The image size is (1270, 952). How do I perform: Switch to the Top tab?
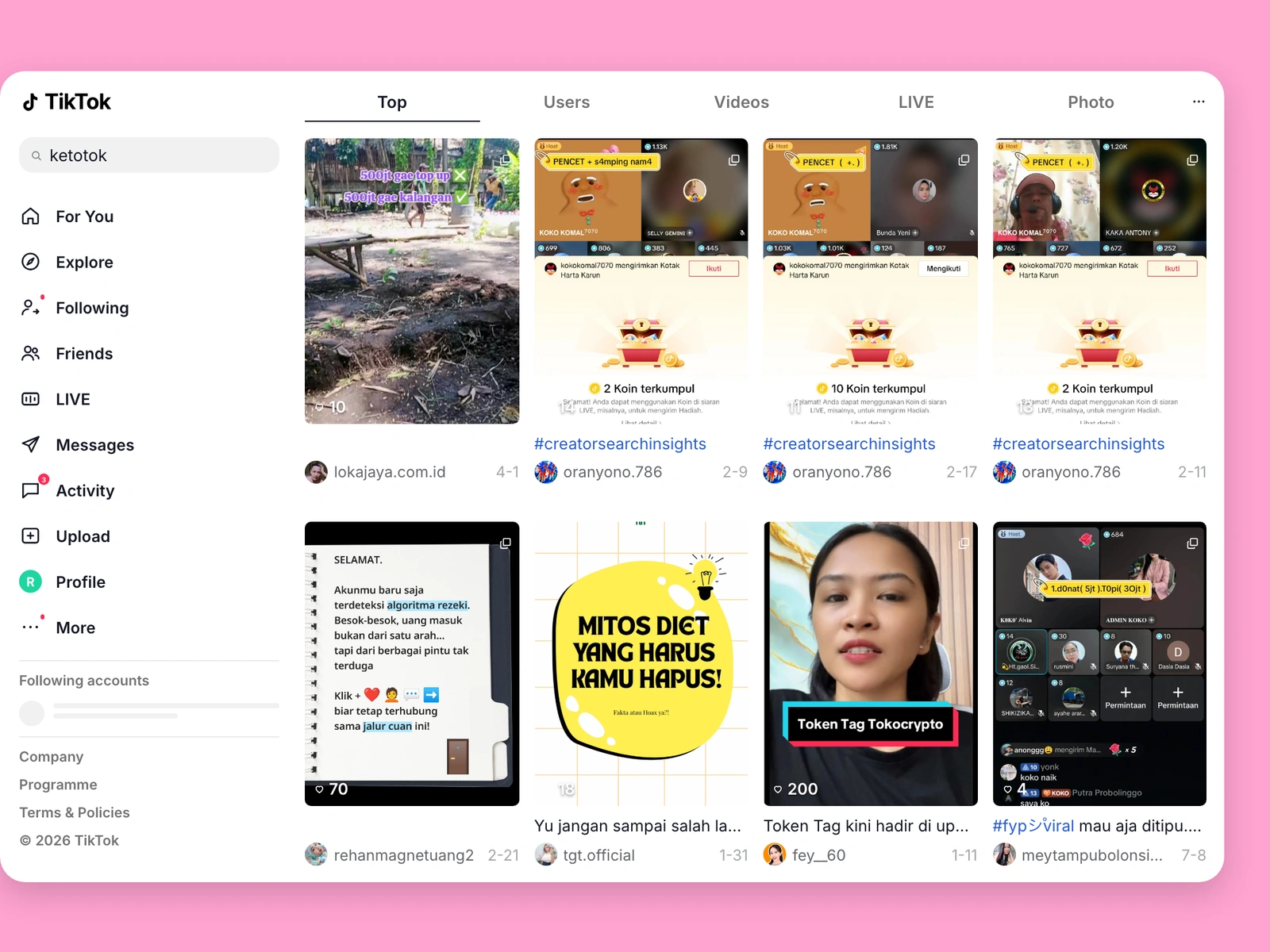(392, 102)
